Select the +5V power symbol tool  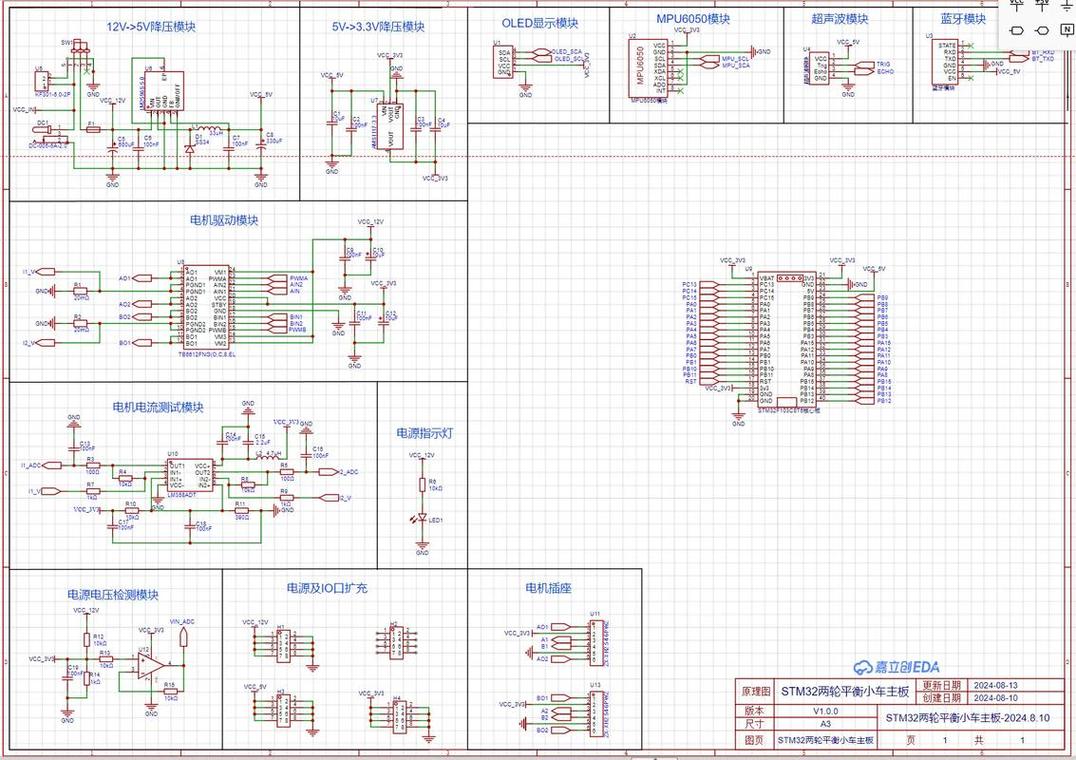click(1042, 5)
